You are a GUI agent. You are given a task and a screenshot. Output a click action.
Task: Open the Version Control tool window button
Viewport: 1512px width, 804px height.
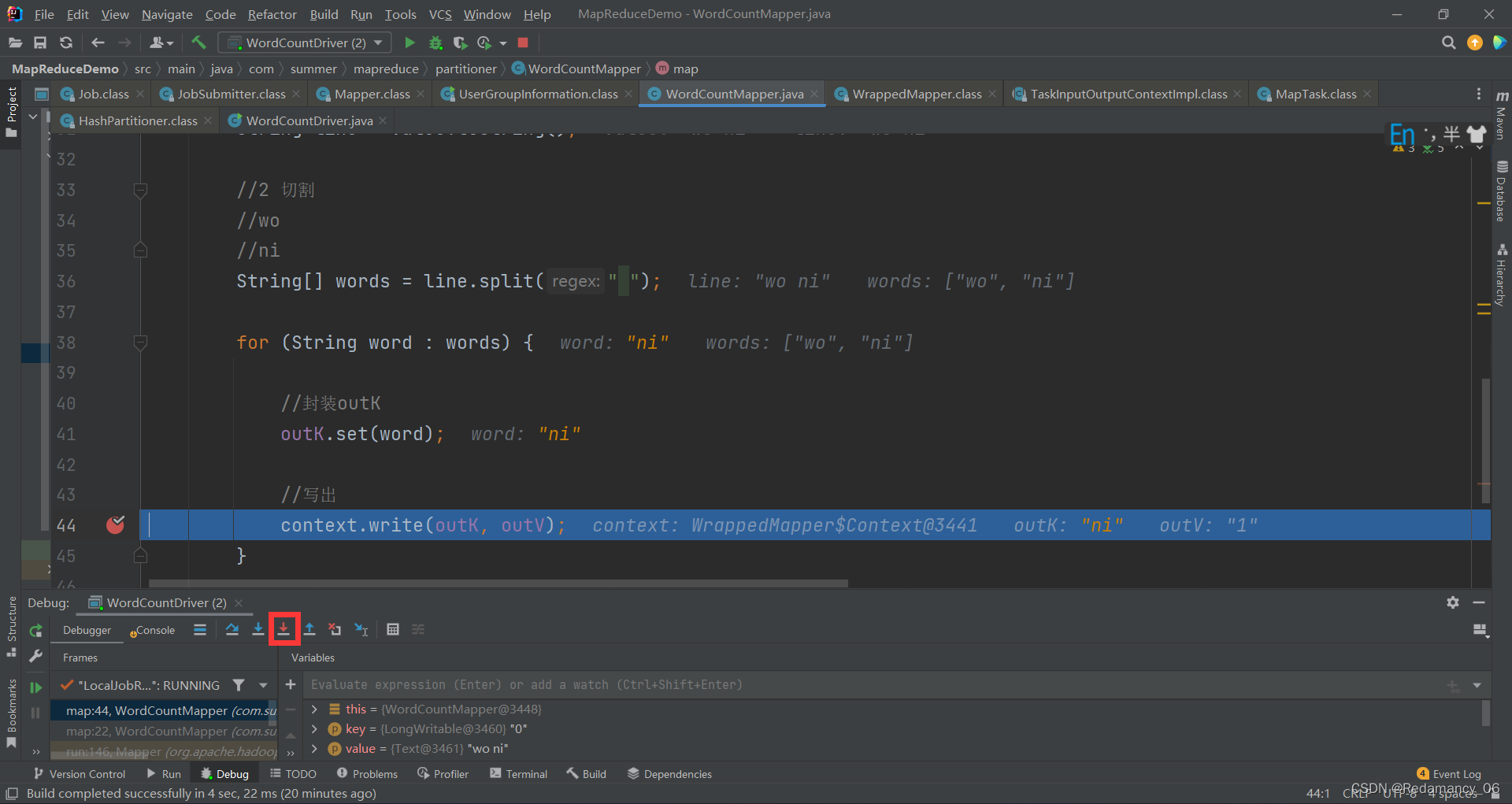(x=80, y=774)
